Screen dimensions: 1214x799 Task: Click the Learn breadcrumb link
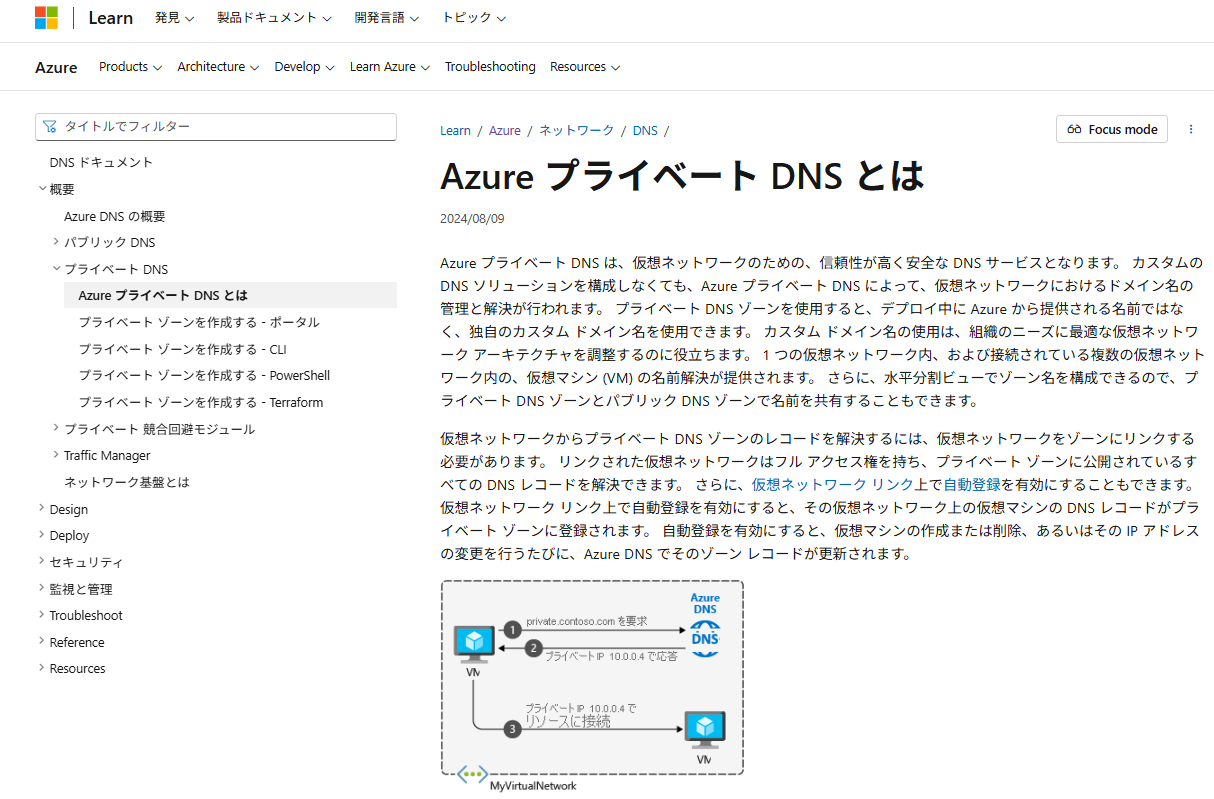point(455,131)
